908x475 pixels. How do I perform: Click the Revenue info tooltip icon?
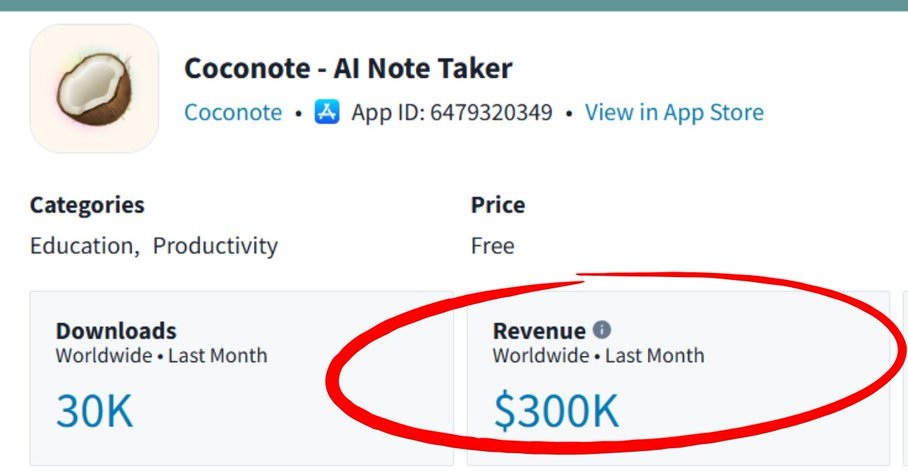coord(602,330)
